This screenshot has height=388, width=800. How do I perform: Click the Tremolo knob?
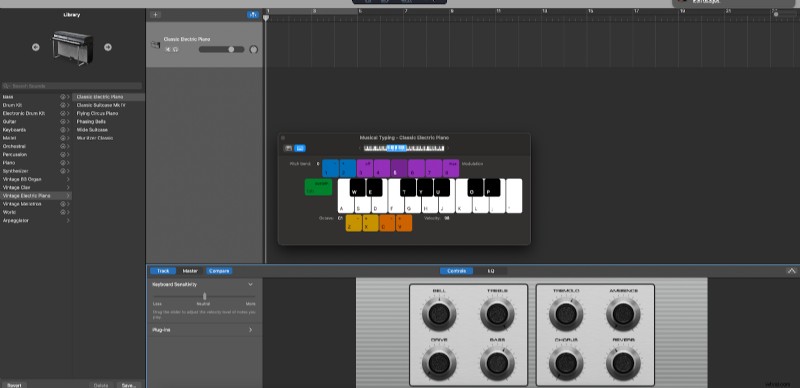coord(566,314)
